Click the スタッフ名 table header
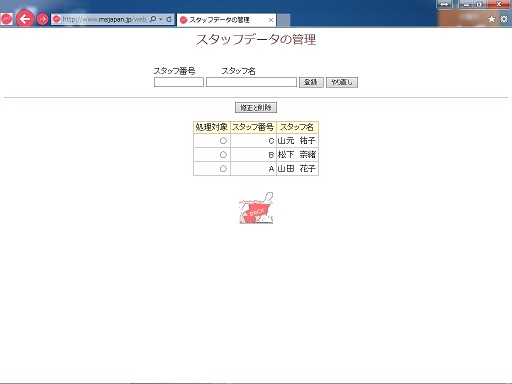This screenshot has height=384, width=512. tap(297, 127)
